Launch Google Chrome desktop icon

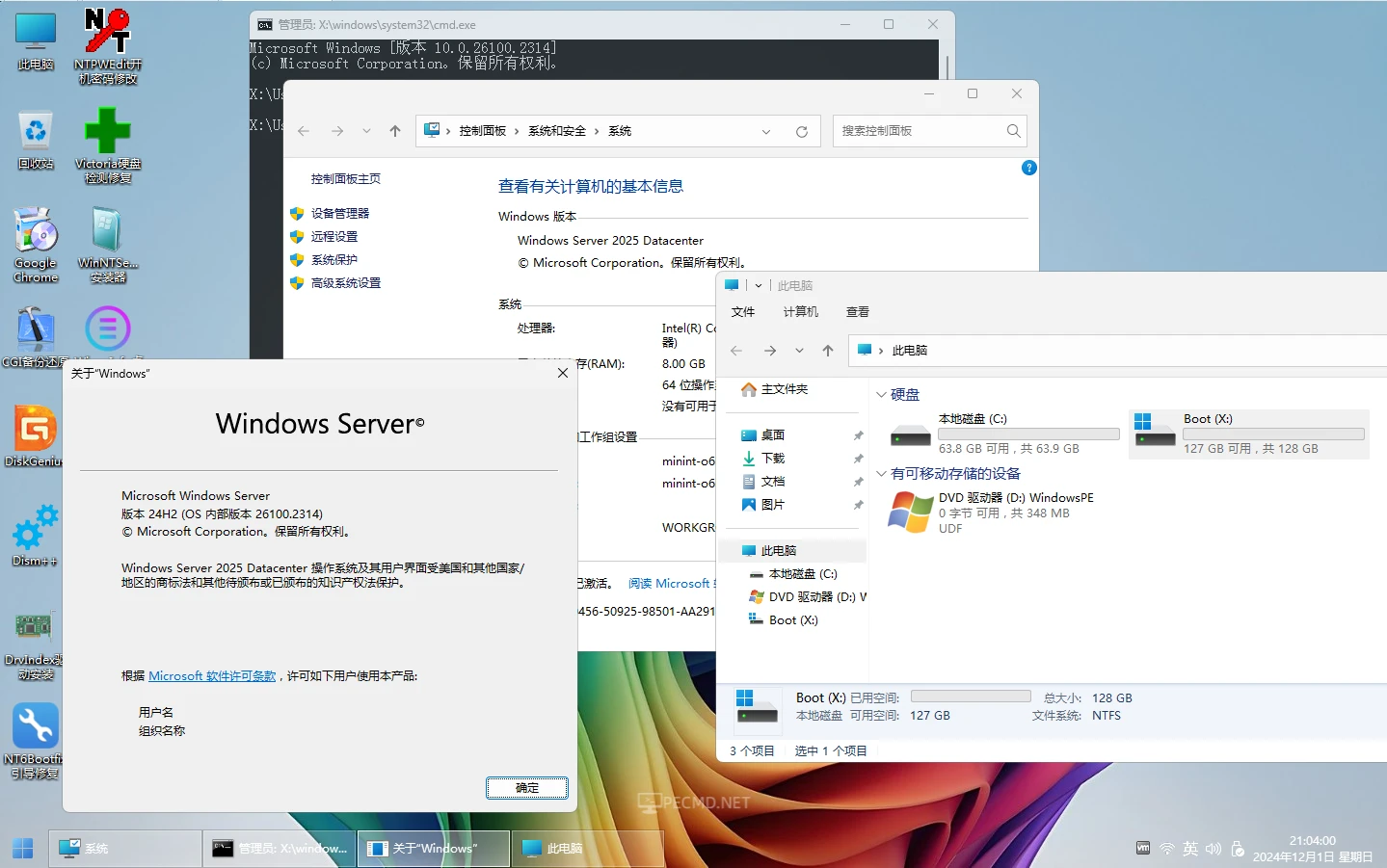coord(36,245)
